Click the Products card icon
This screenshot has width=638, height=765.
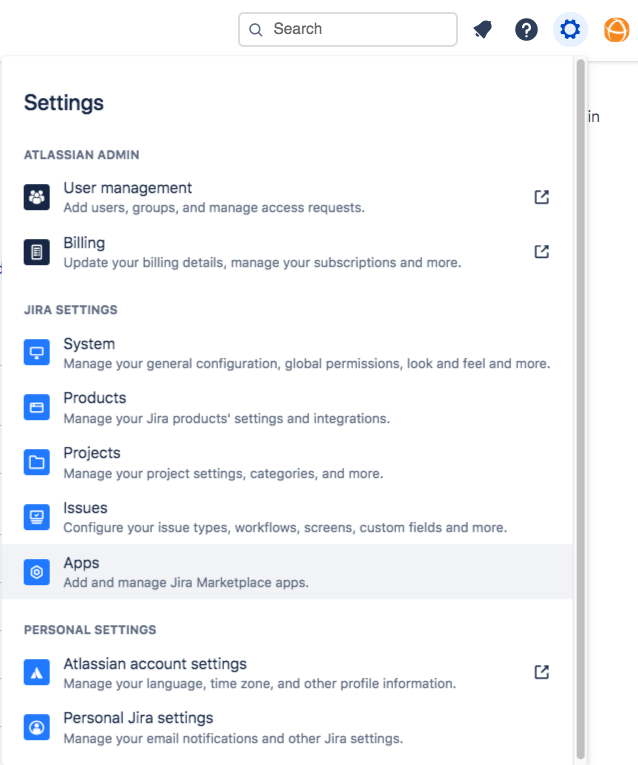[x=37, y=407]
